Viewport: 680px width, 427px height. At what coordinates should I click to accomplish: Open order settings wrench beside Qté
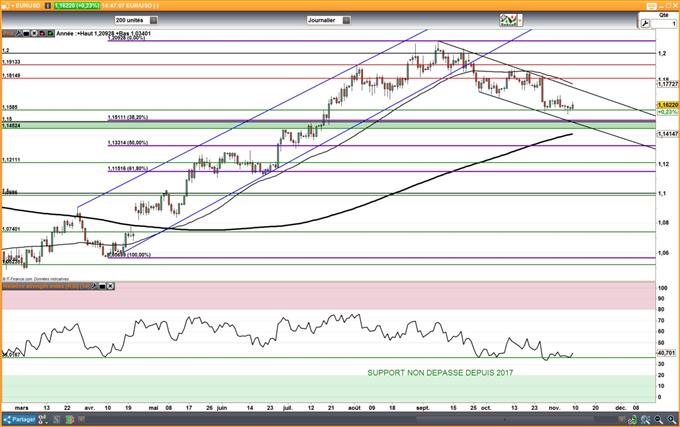(645, 23)
